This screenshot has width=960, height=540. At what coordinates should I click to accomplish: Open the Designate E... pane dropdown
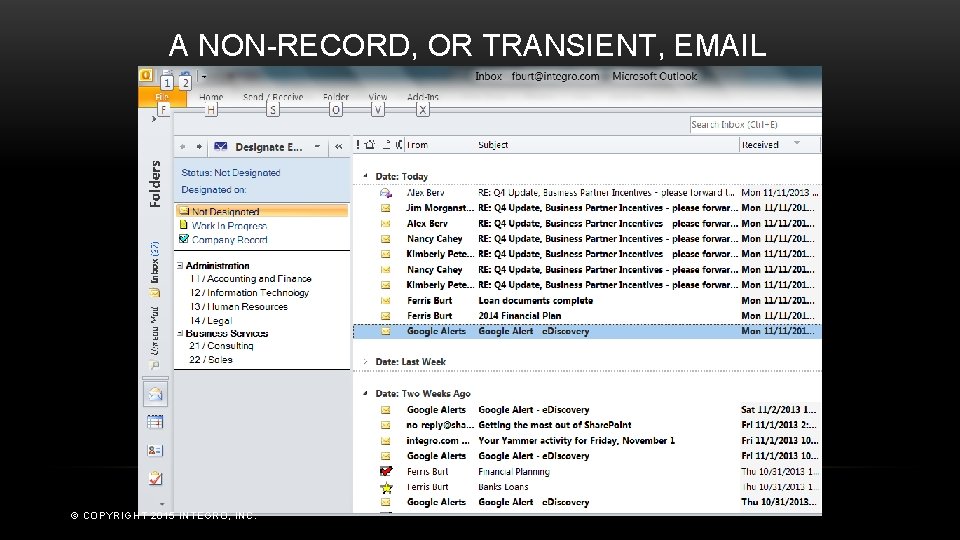[x=317, y=147]
